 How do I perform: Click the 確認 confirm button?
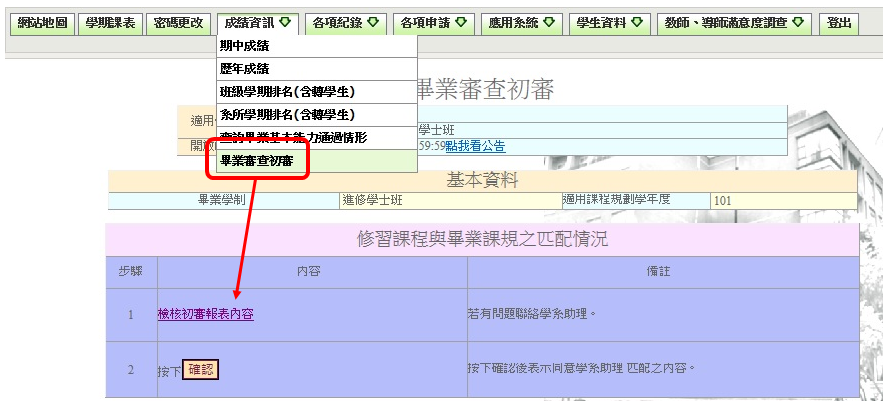200,370
